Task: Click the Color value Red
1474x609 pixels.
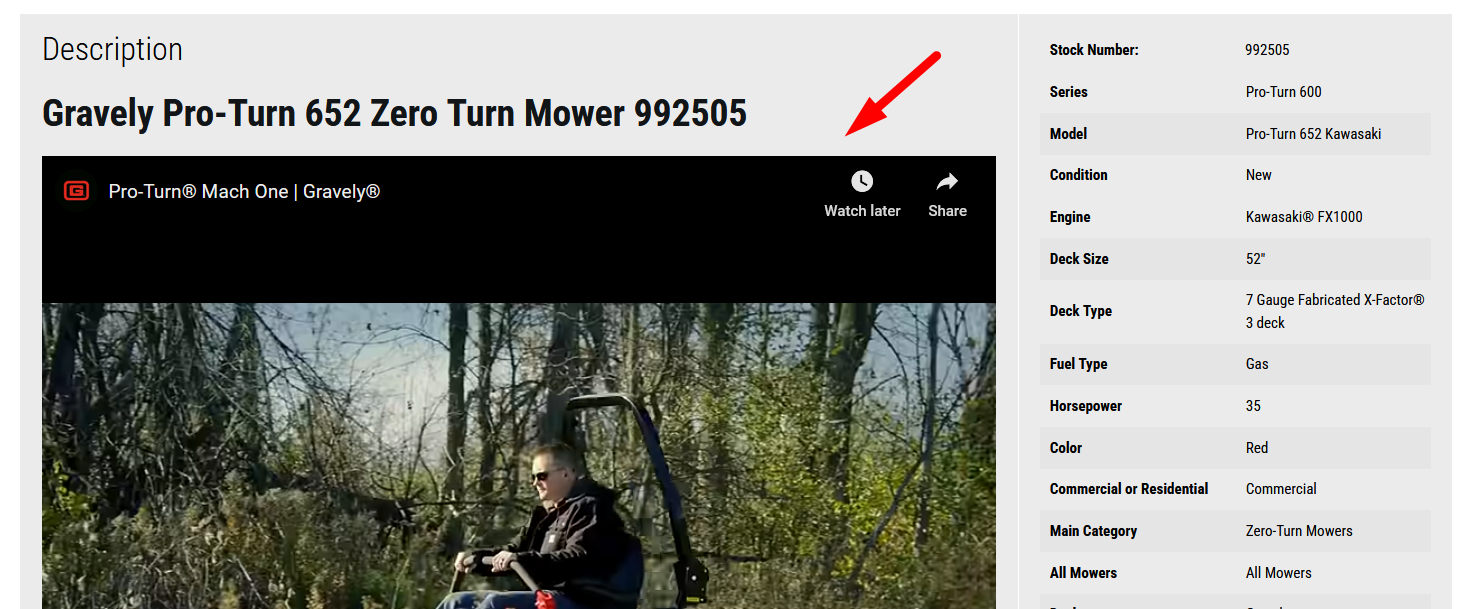Action: point(1257,448)
